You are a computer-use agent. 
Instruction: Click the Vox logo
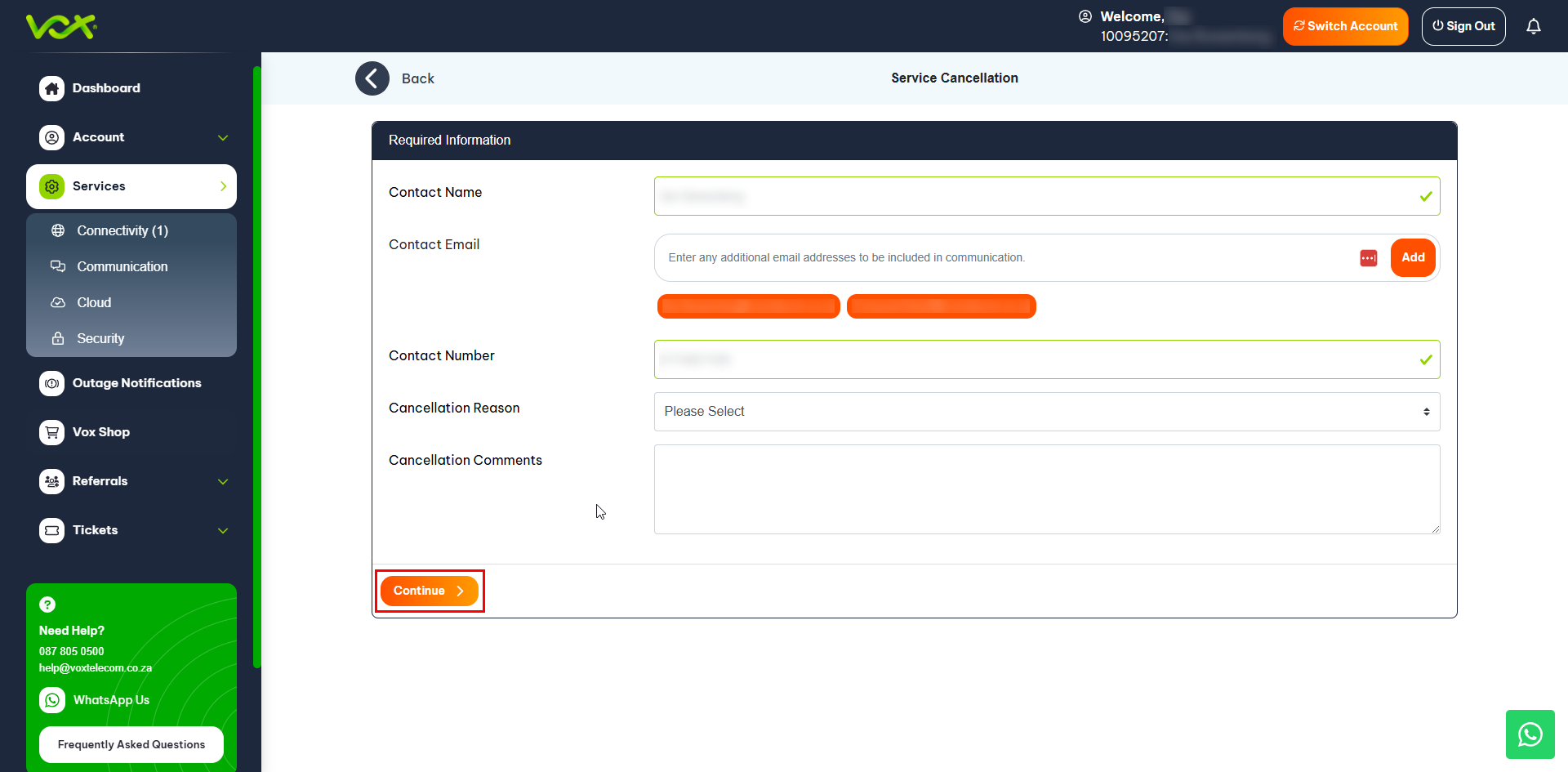tap(61, 26)
